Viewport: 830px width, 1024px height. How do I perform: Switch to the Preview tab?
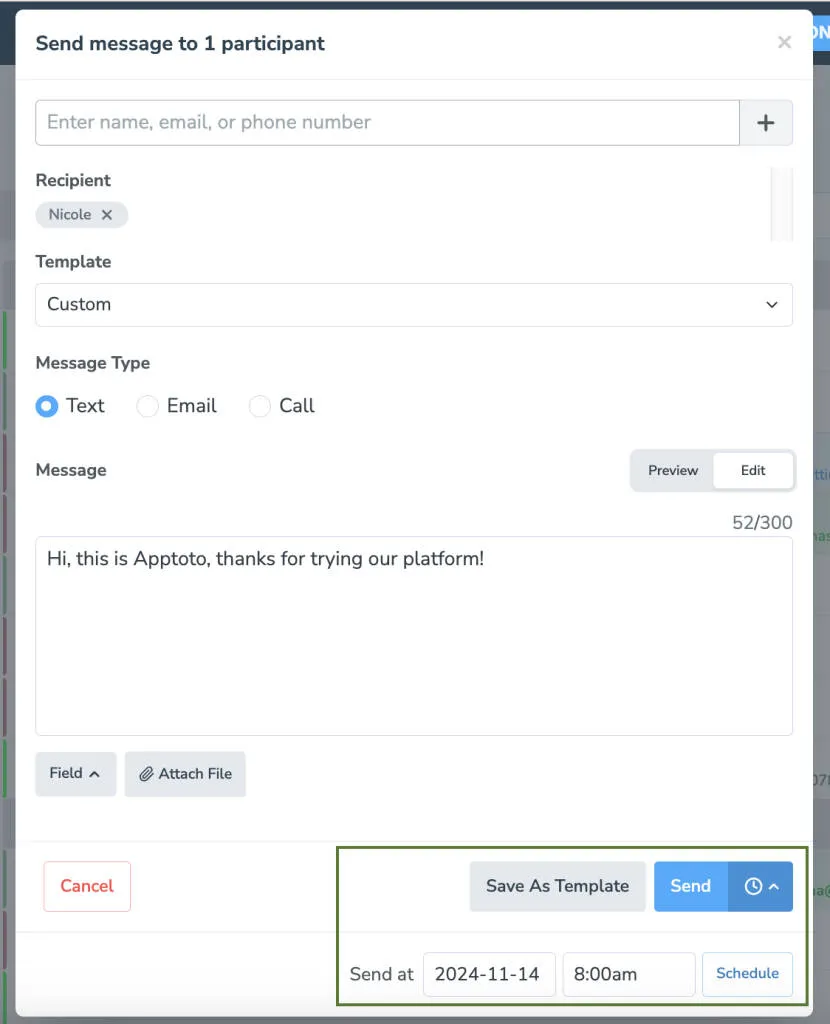point(672,470)
